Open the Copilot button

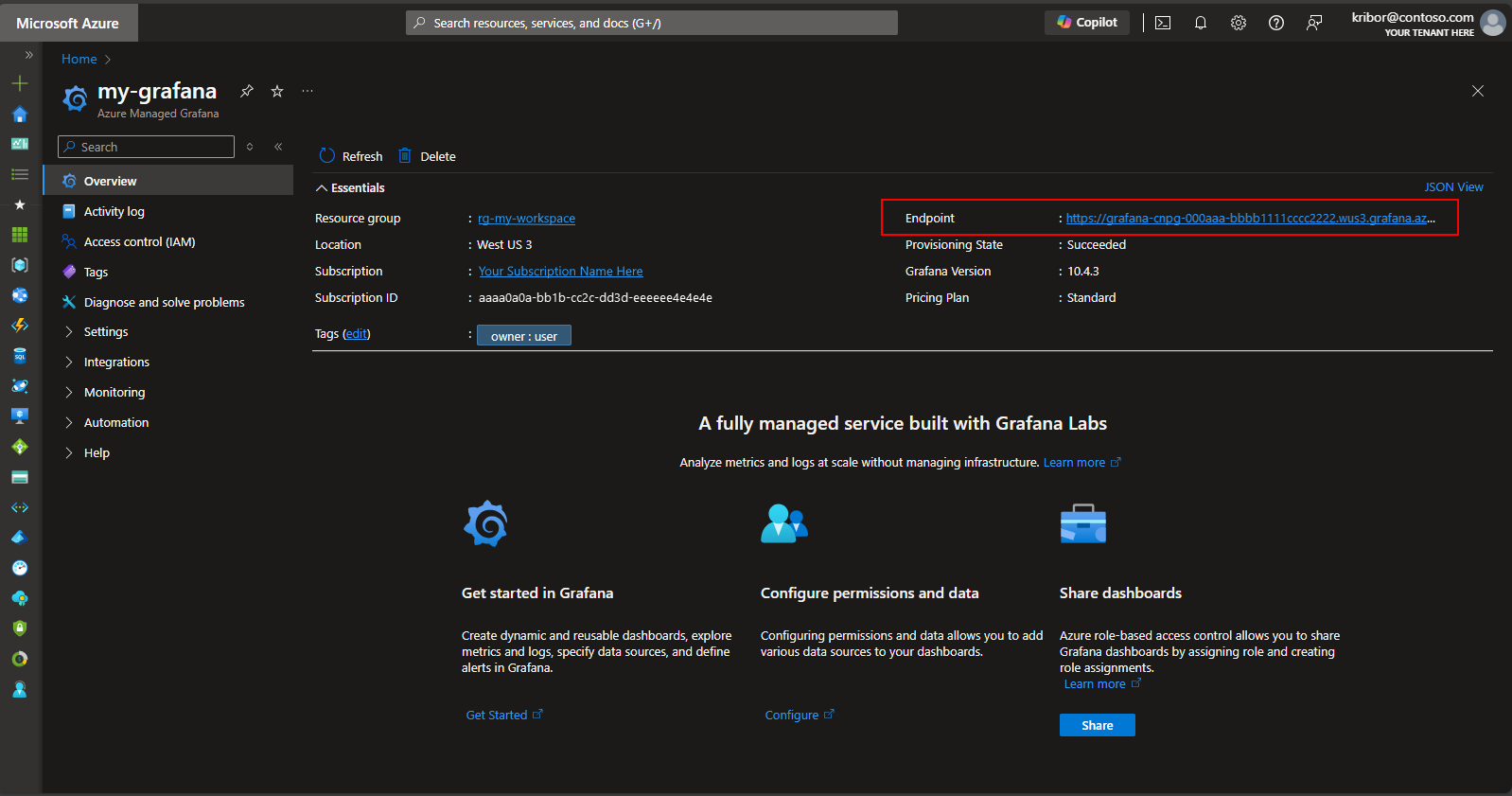1087,23
